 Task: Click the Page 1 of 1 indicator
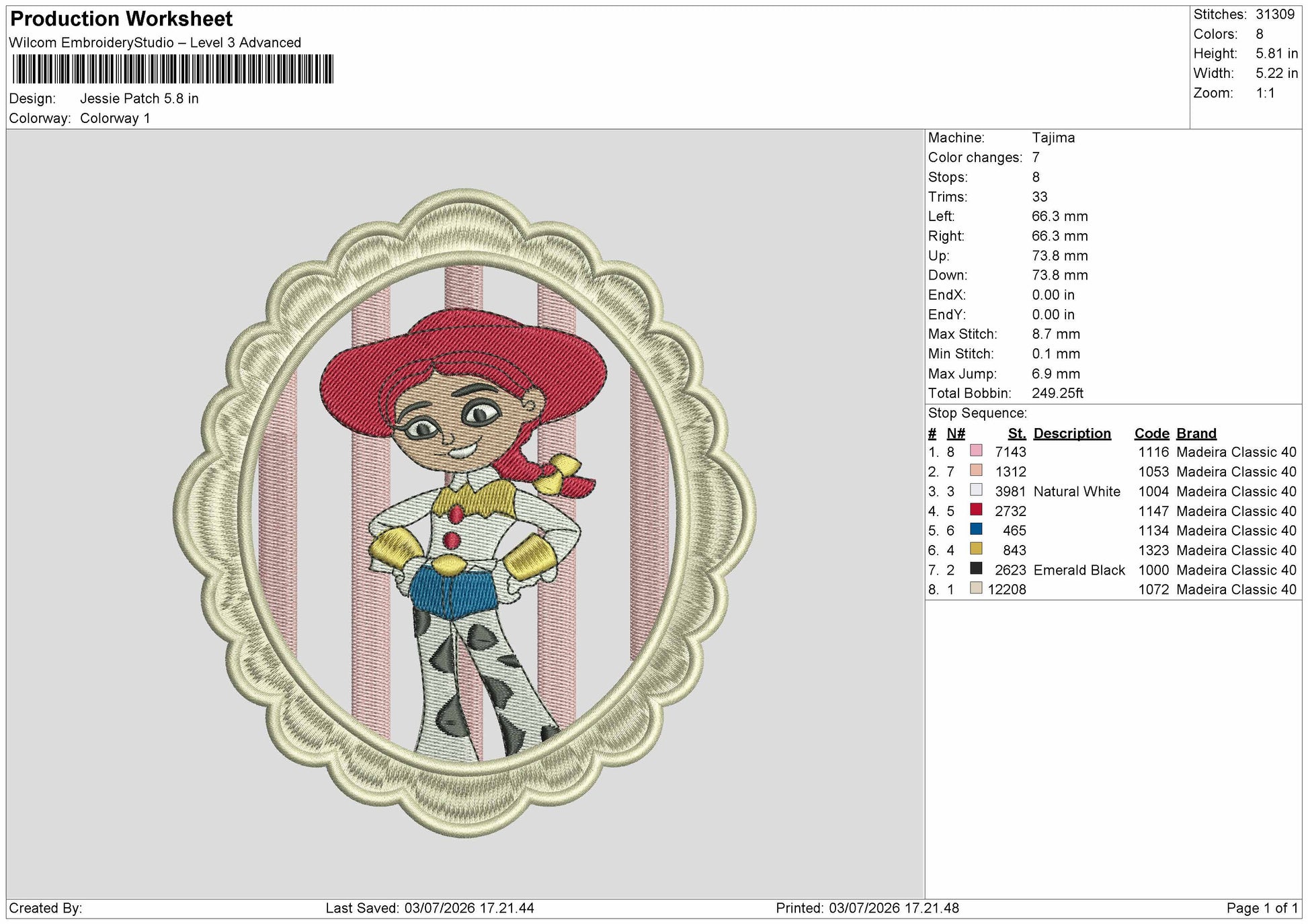1262,908
